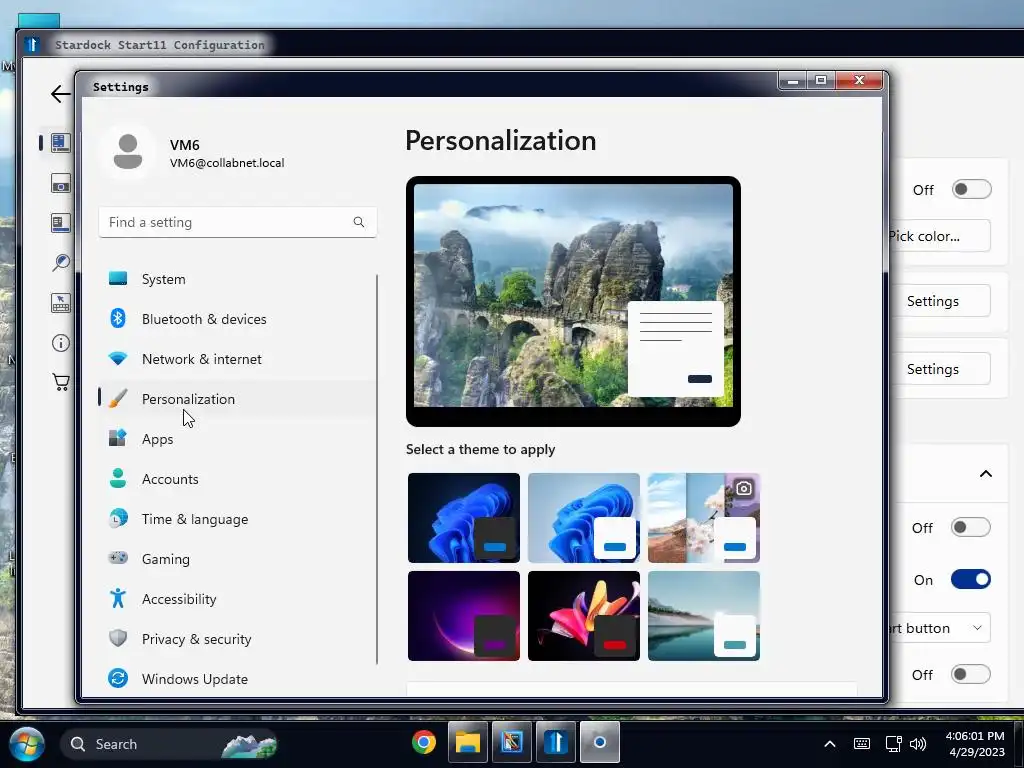Launch Google Chrome from taskbar
This screenshot has height=768, width=1024.
coord(424,743)
